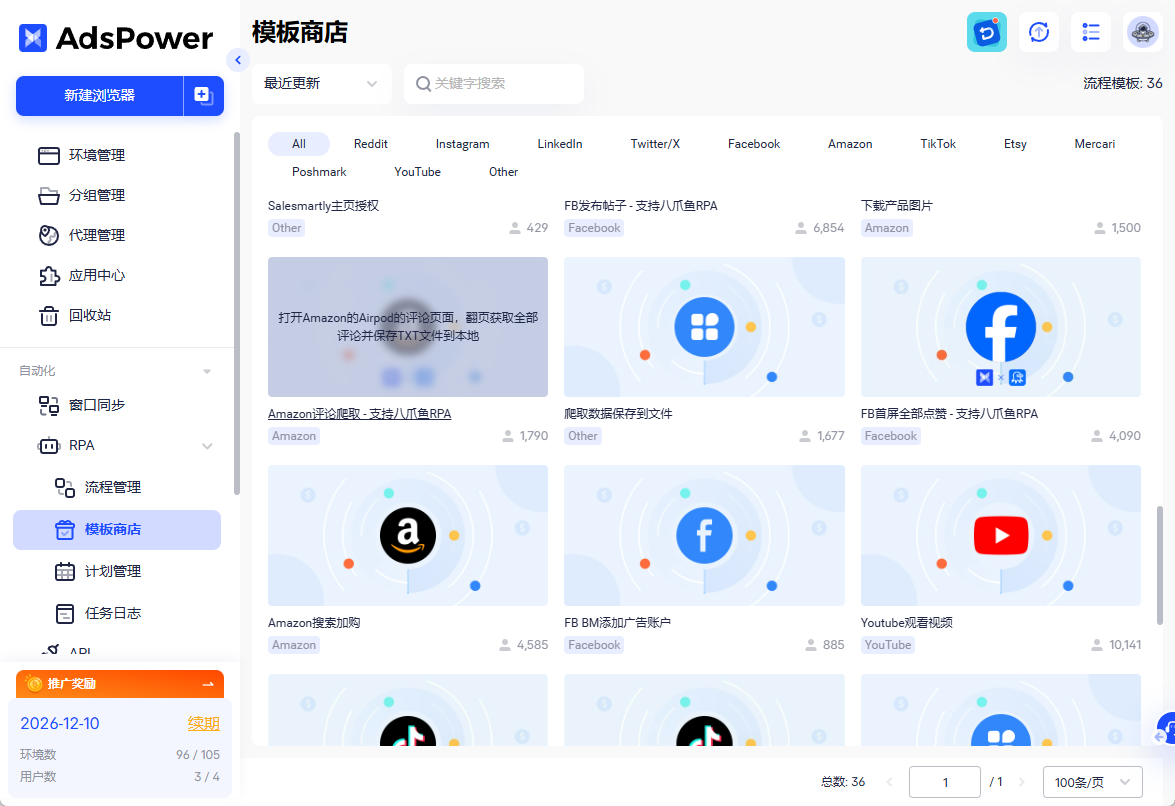The image size is (1175, 806).
Task: Open the hovered Amazon Airpod review template card
Action: click(408, 327)
